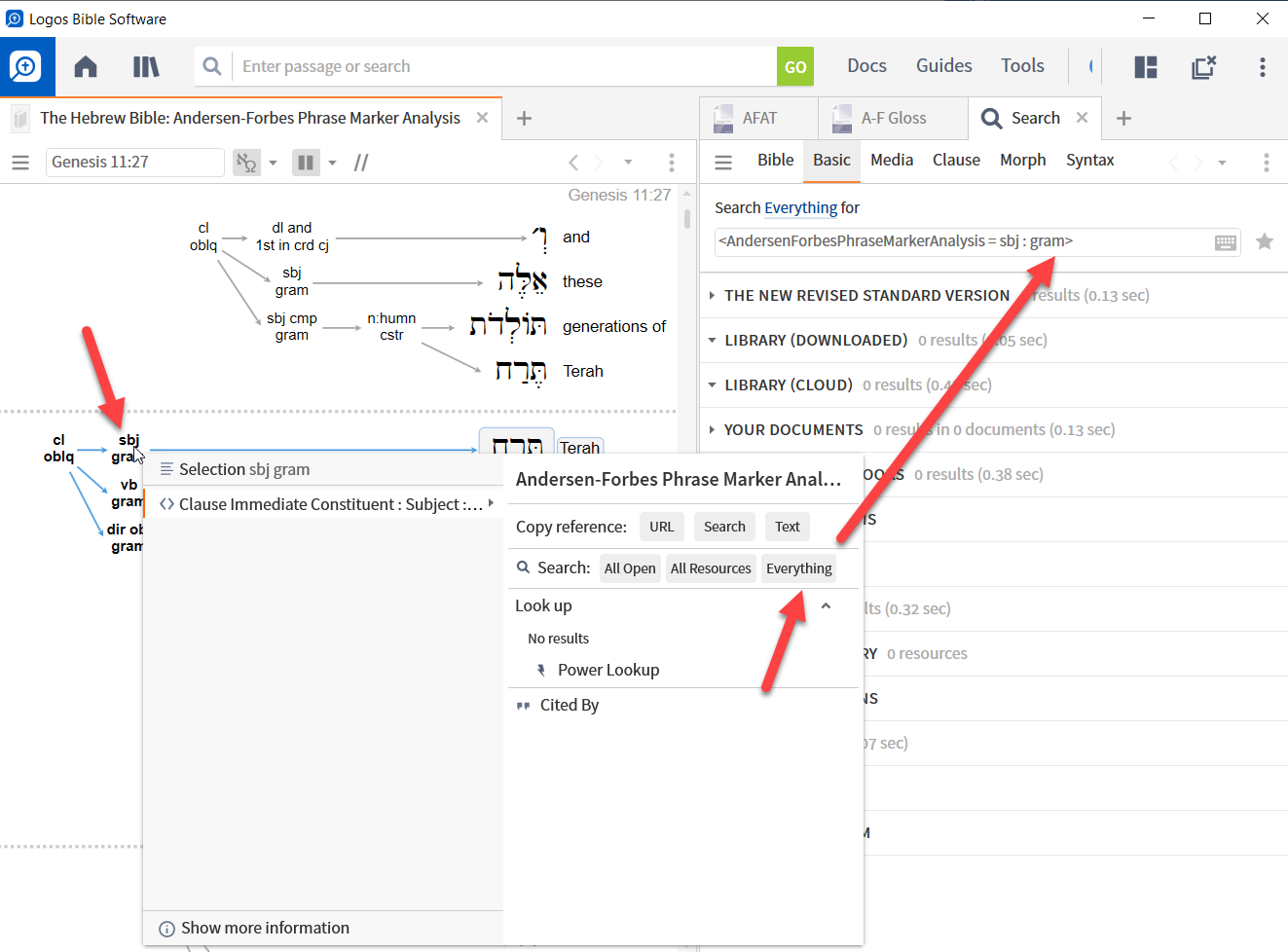Copy reference as Text
1288x952 pixels.
click(788, 527)
